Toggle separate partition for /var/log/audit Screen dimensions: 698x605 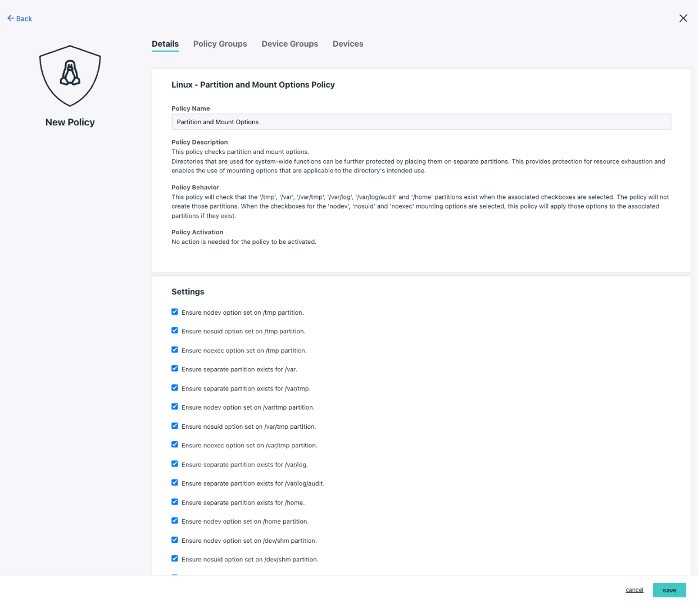pos(175,483)
